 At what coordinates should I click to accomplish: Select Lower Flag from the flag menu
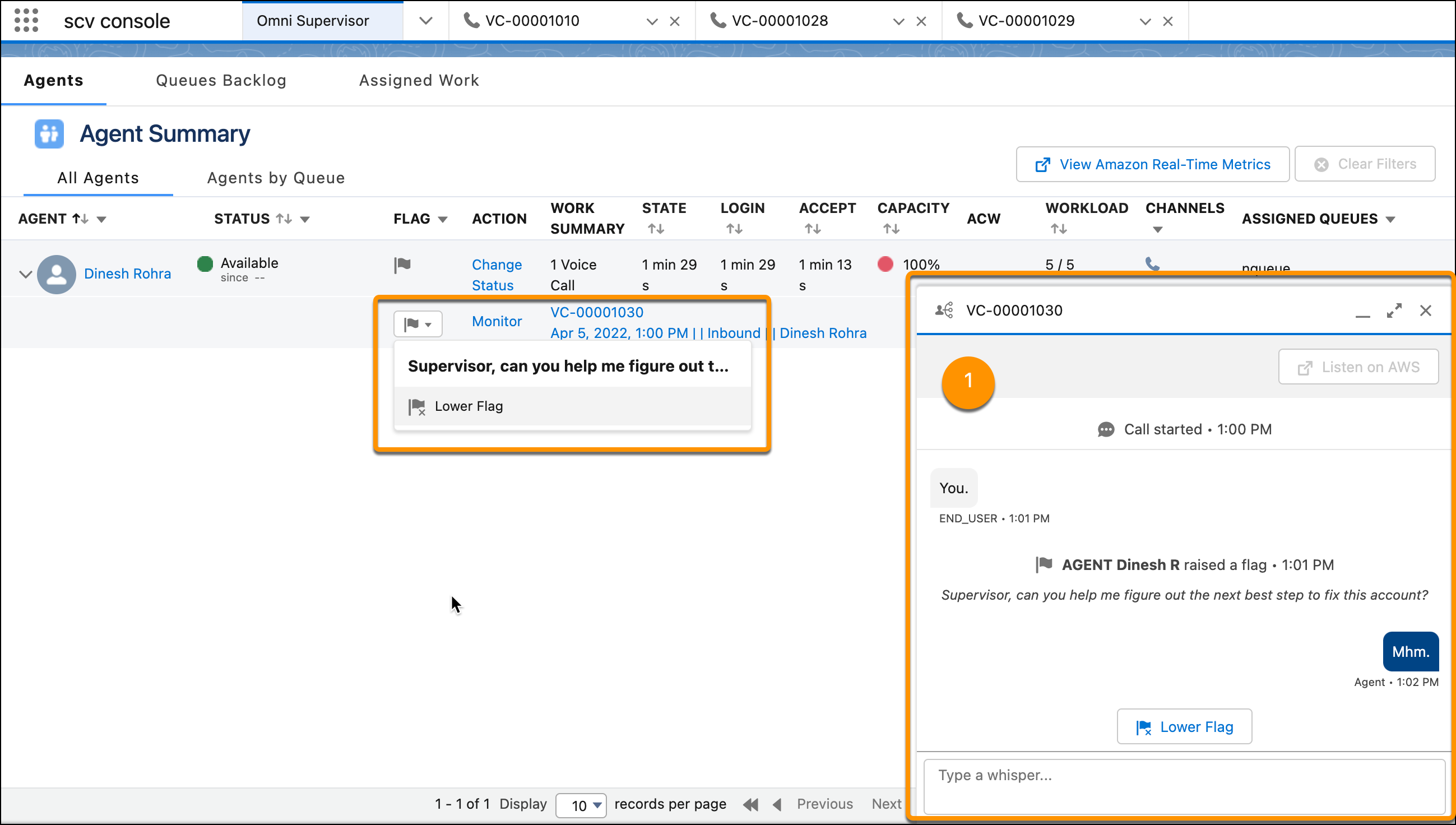click(x=468, y=406)
